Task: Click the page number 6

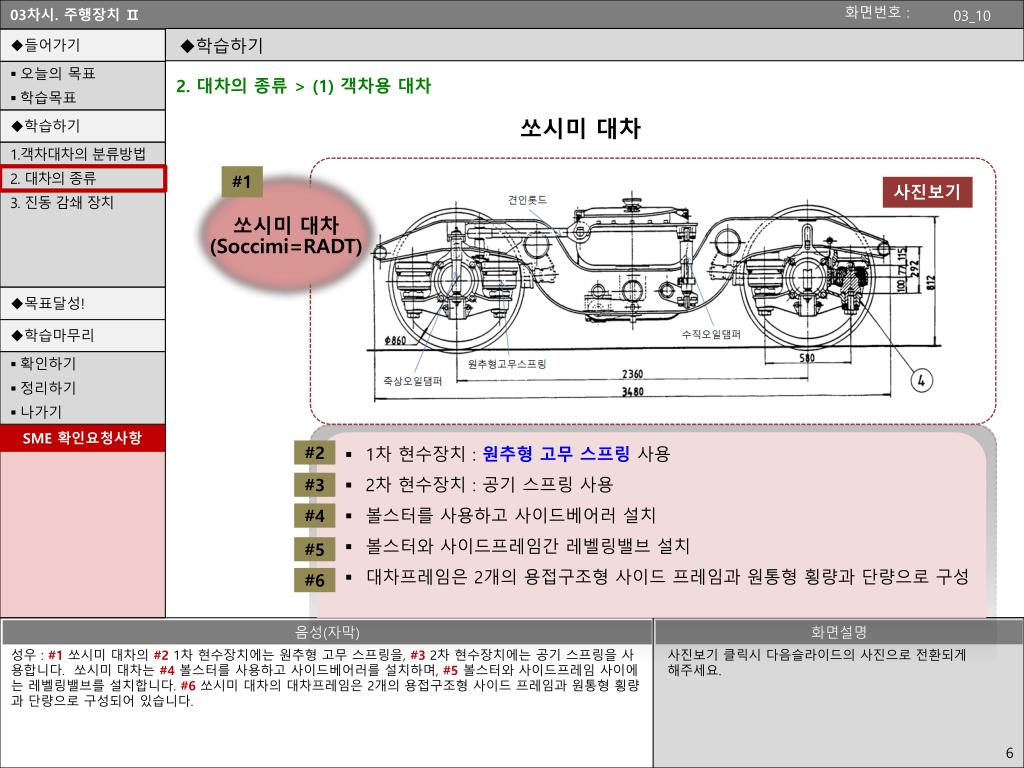Action: point(1010,752)
